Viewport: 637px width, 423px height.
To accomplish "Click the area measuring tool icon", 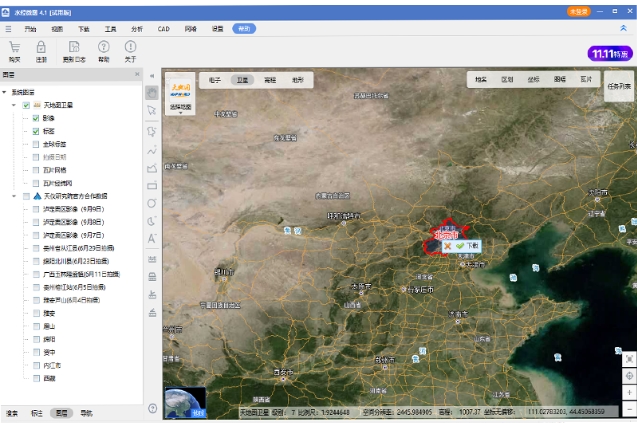I will (x=152, y=277).
